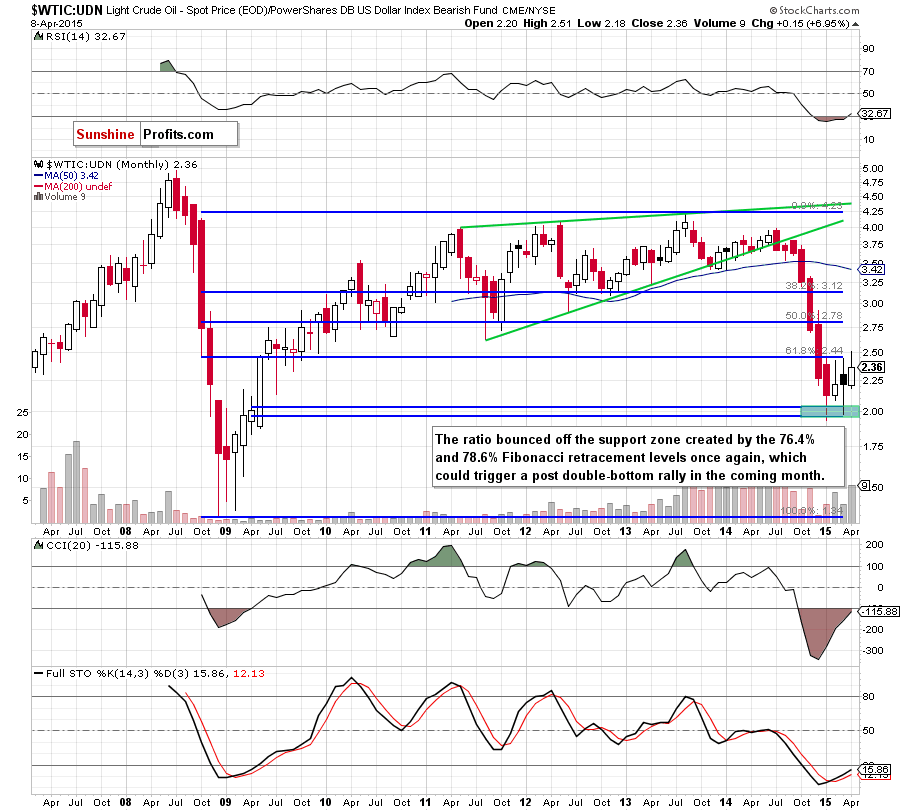The height and width of the screenshot is (811, 900).
Task: Click the 5.00 label on the price axis
Action: [x=872, y=169]
